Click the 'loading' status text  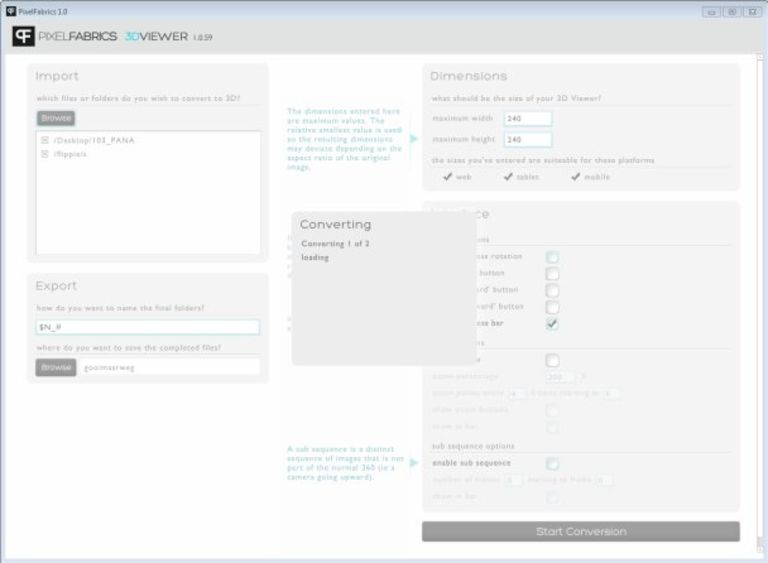(x=315, y=257)
